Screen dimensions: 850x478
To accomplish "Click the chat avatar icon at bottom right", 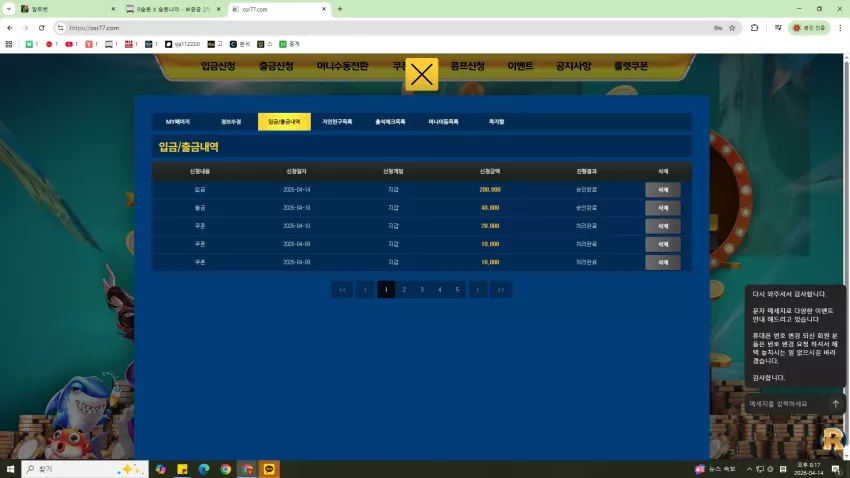I will [x=833, y=438].
